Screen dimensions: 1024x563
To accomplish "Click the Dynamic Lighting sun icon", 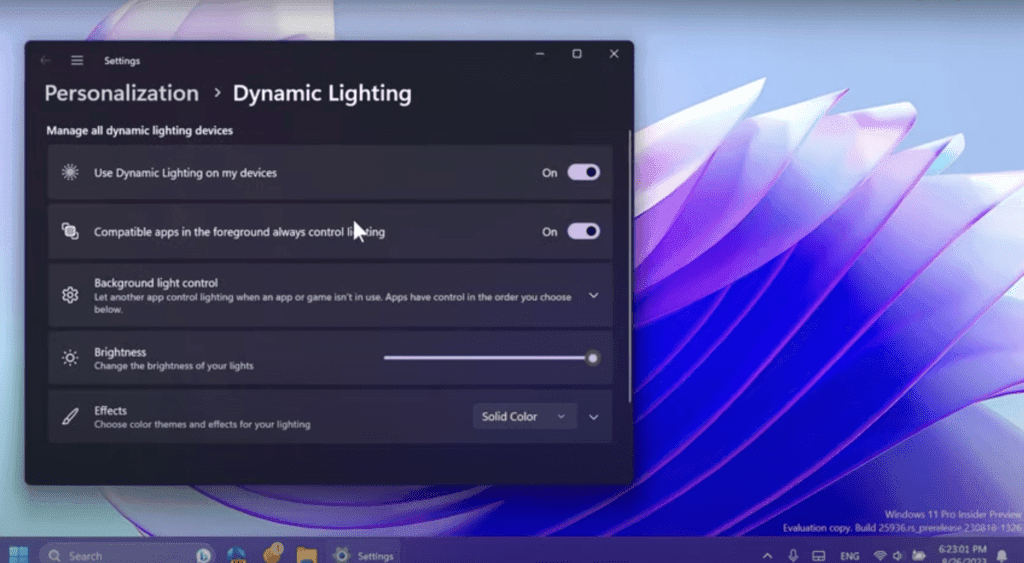I will point(70,172).
